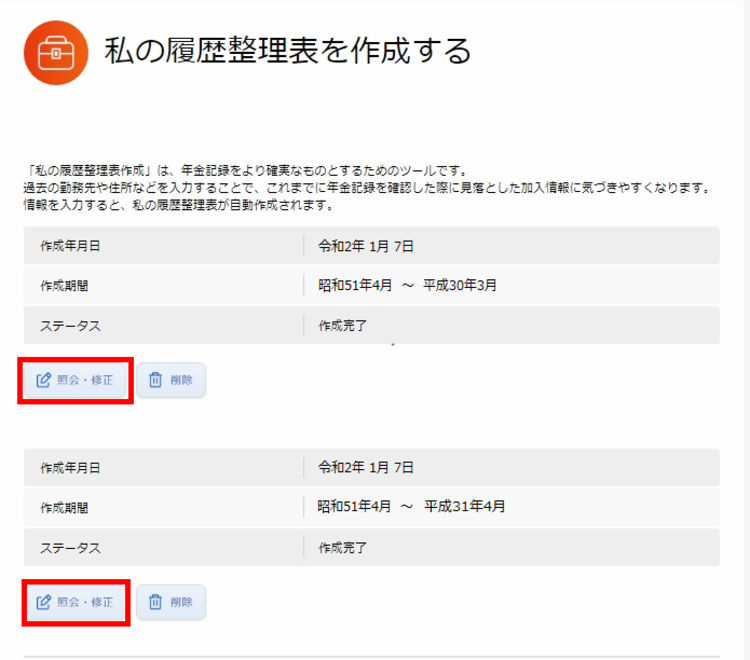The width and height of the screenshot is (750, 660).
Task: Click the 削除 button for the 平成30年3月 record
Action: [x=171, y=380]
